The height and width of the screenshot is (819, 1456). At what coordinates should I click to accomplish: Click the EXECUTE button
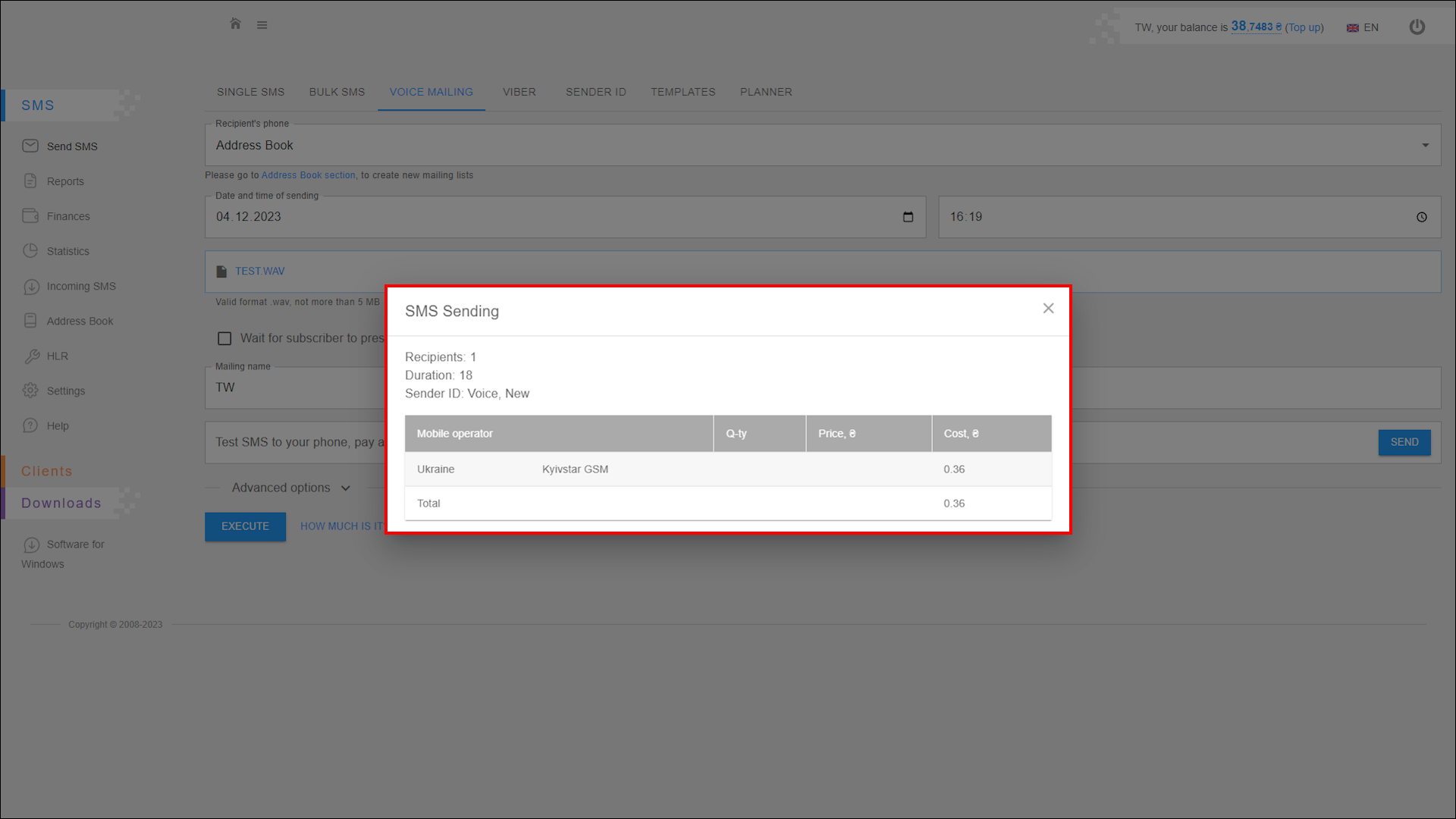245,526
